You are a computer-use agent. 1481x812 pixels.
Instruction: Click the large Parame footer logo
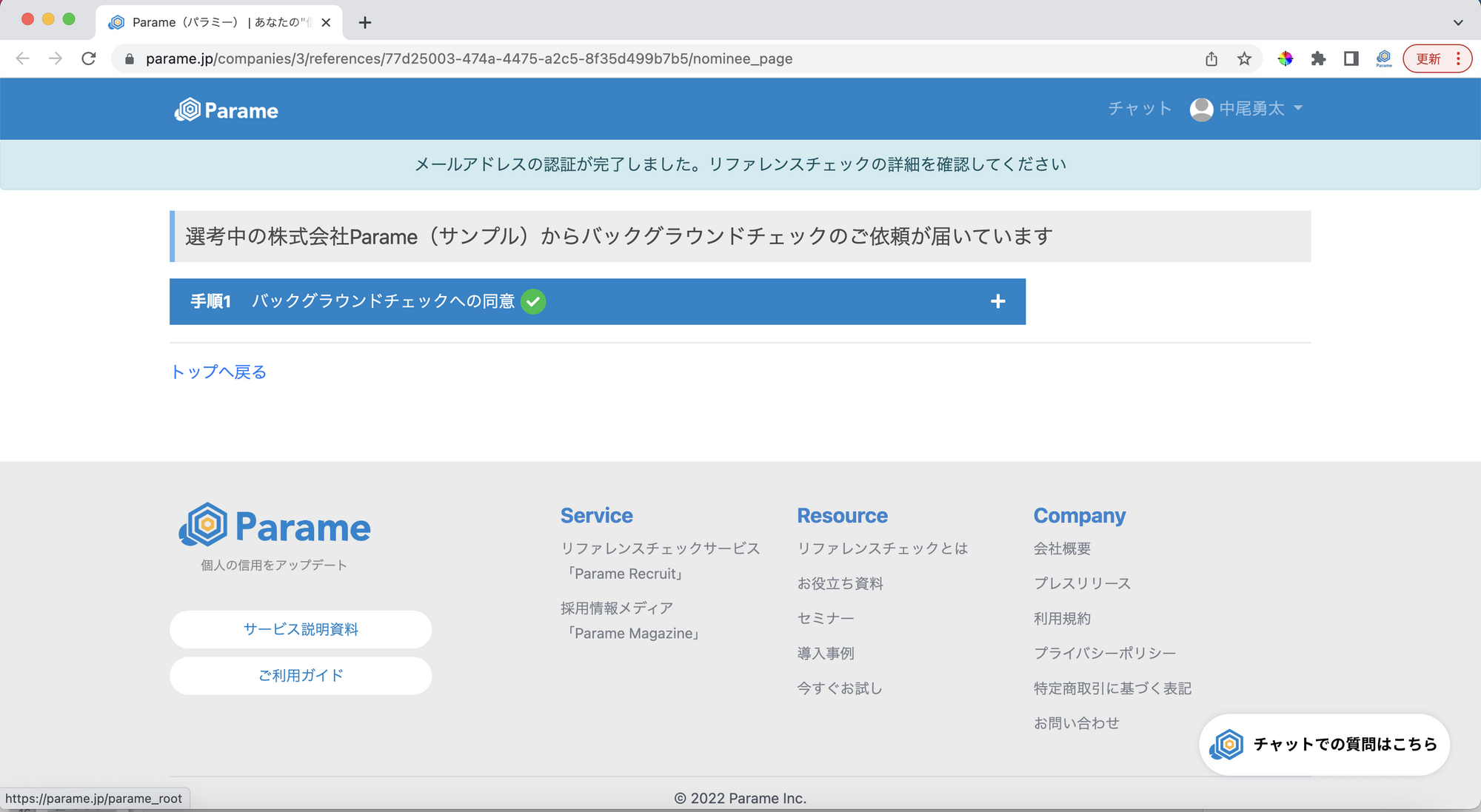[x=275, y=526]
